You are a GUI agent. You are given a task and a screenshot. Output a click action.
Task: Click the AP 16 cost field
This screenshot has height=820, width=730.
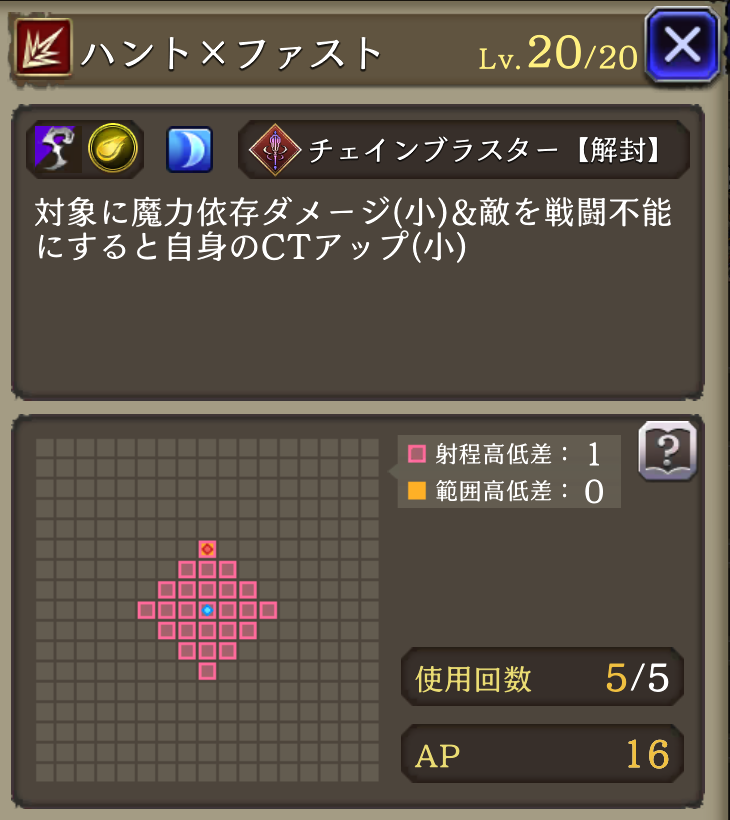(542, 754)
